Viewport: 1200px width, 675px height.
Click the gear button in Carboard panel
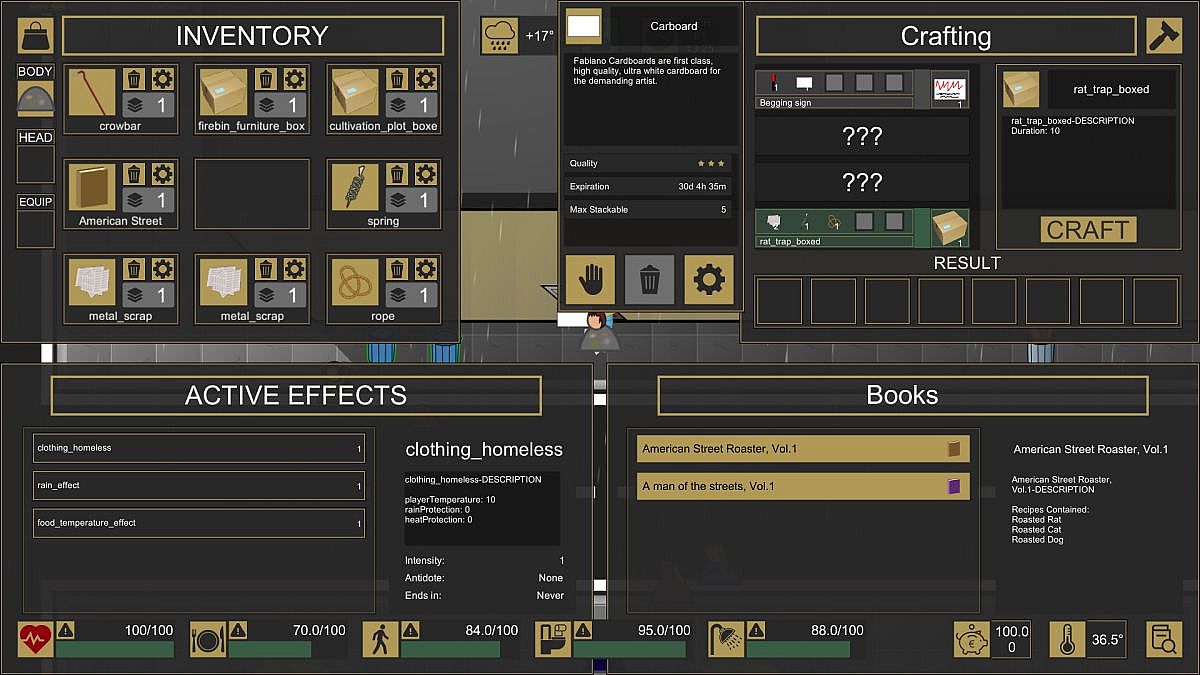pyautogui.click(x=708, y=280)
